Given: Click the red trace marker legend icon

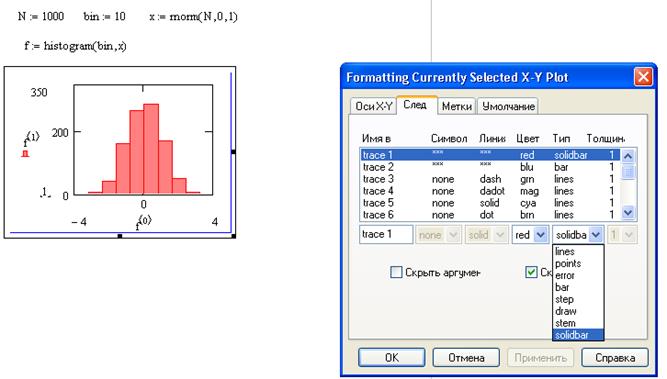Looking at the screenshot, I should pos(25,154).
